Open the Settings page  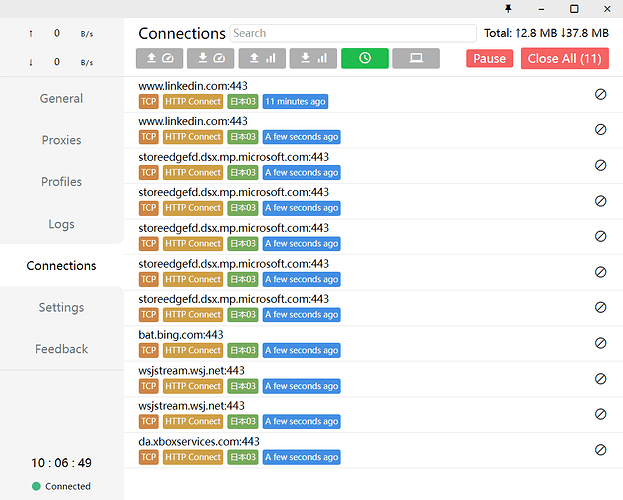(x=62, y=307)
